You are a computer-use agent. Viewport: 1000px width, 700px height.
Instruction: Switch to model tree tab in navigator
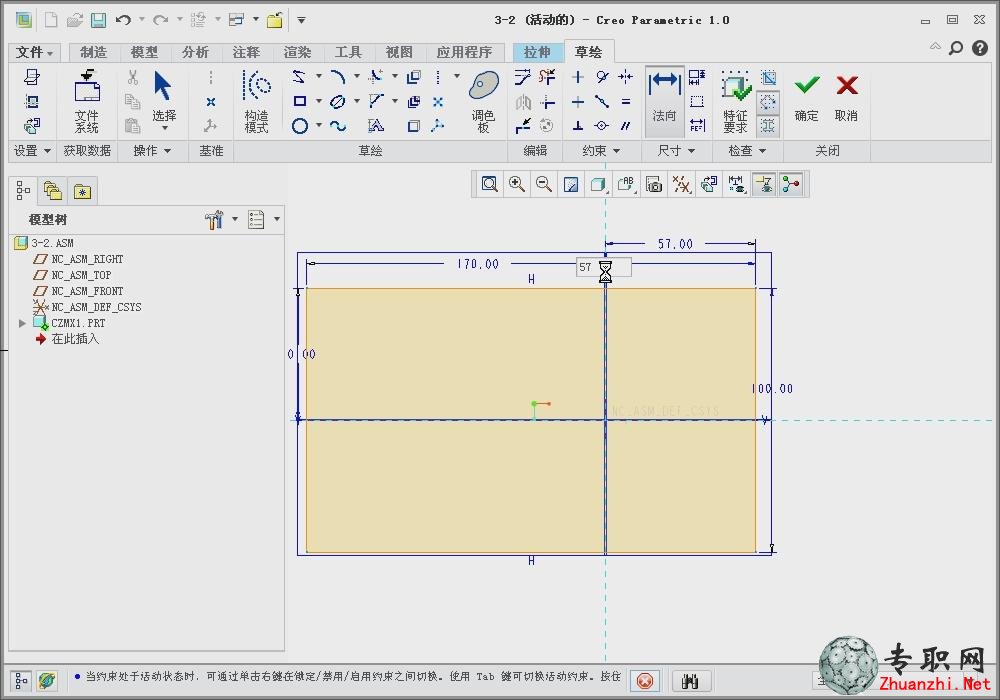[x=24, y=190]
